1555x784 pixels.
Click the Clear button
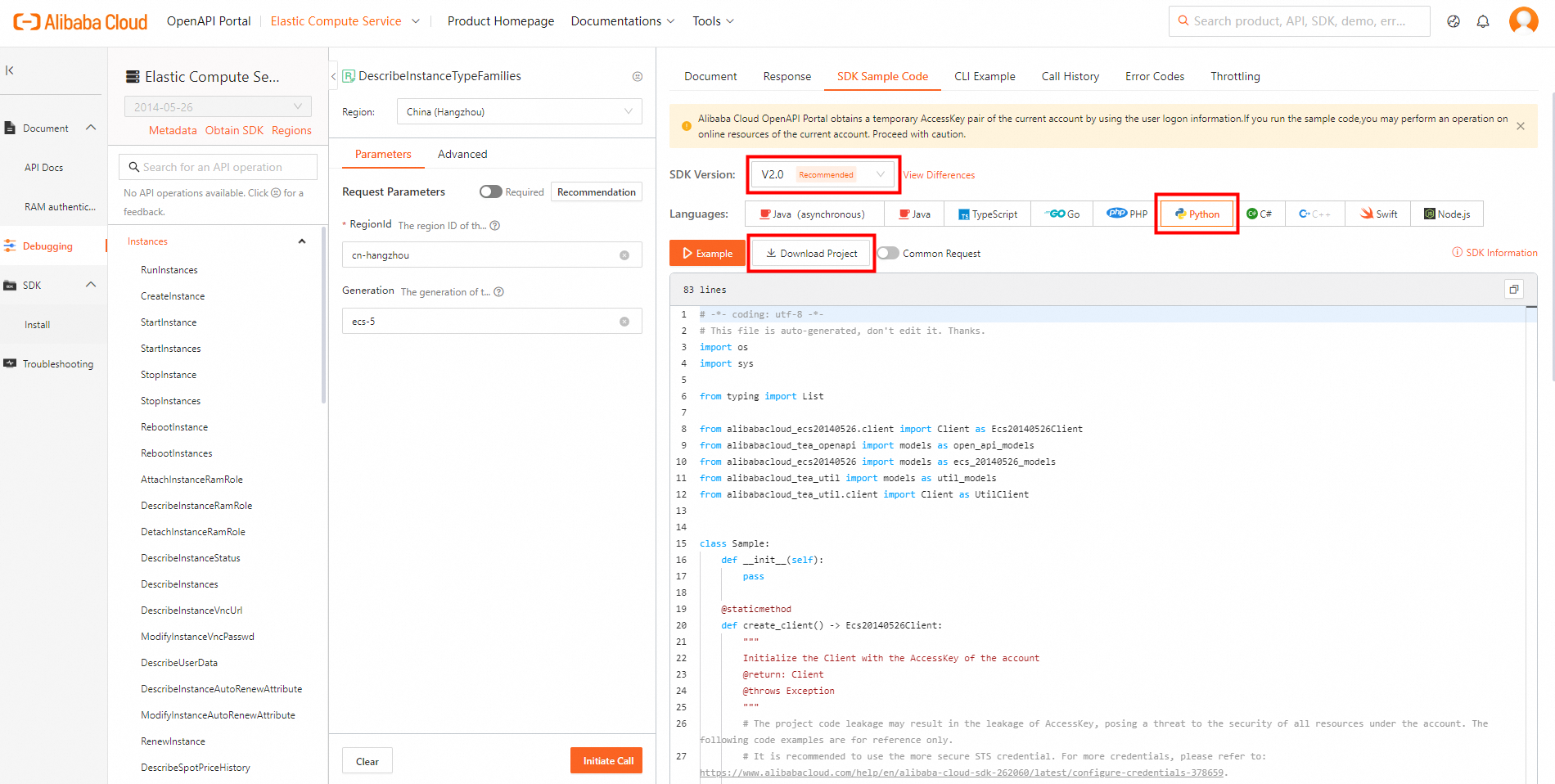tap(367, 760)
